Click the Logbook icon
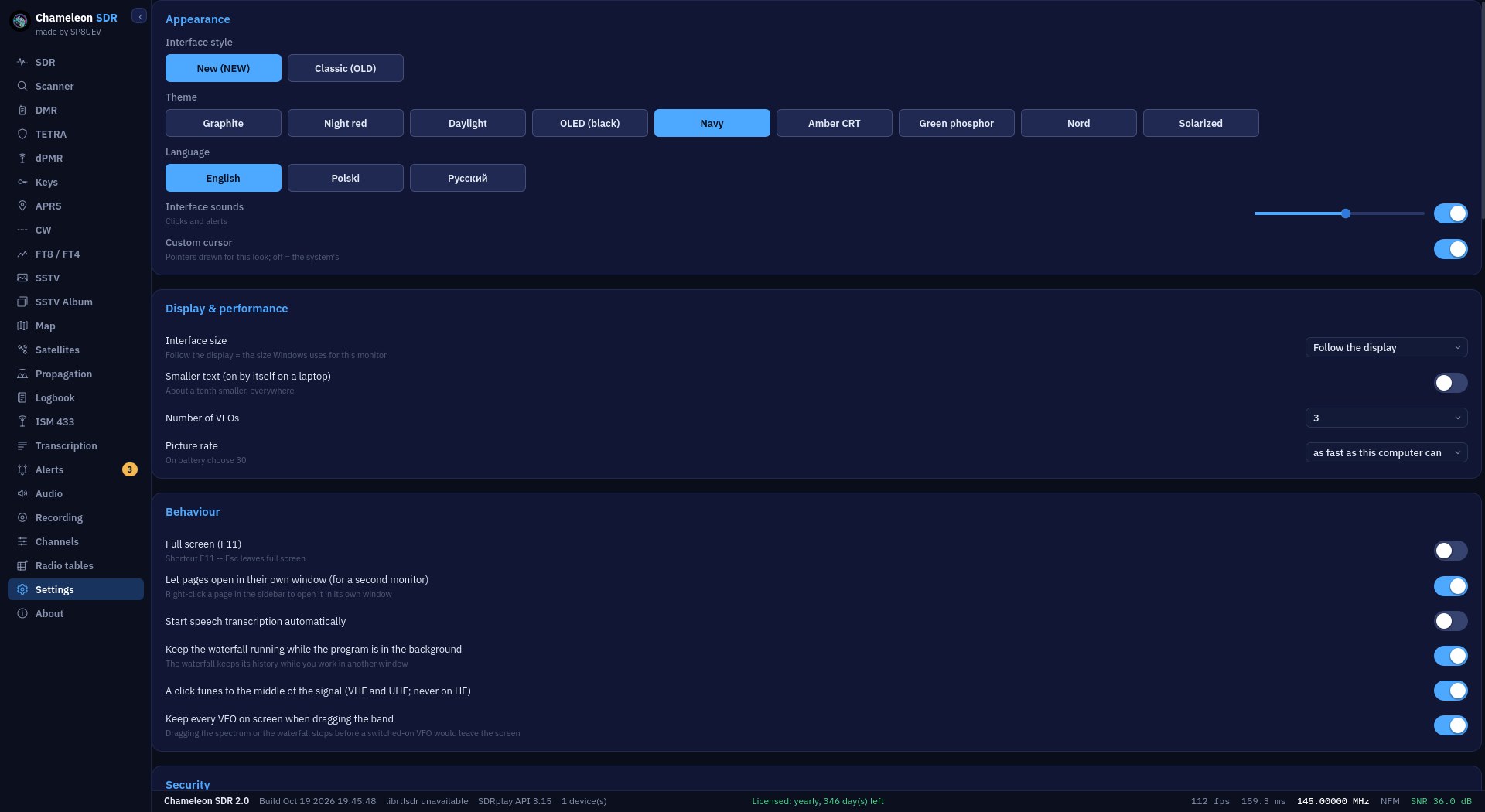Image resolution: width=1485 pixels, height=812 pixels. (22, 397)
